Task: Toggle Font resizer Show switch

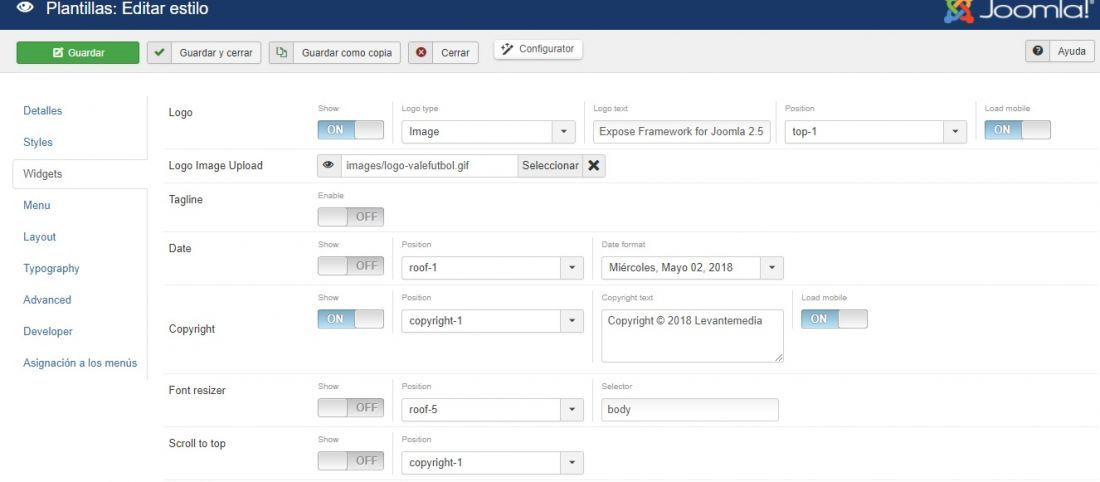Action: click(x=351, y=408)
